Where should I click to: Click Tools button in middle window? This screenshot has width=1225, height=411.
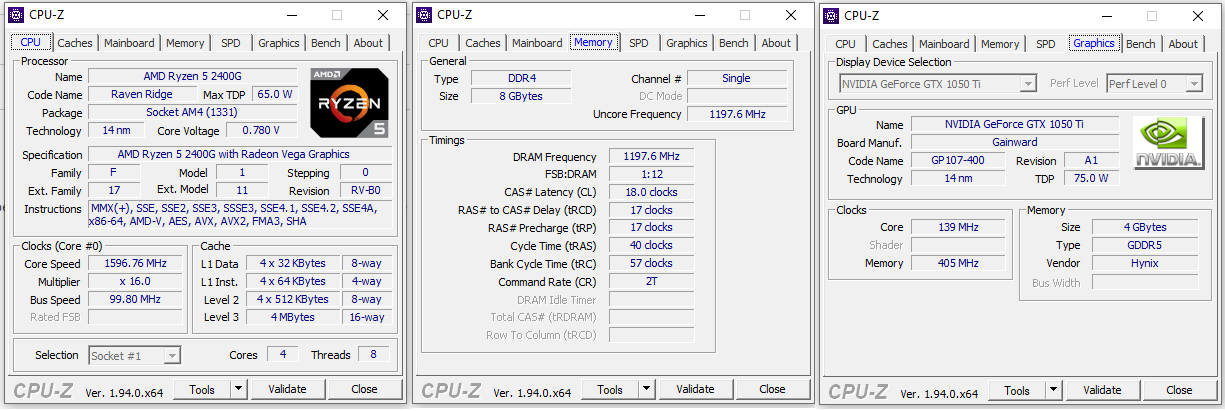(x=610, y=389)
